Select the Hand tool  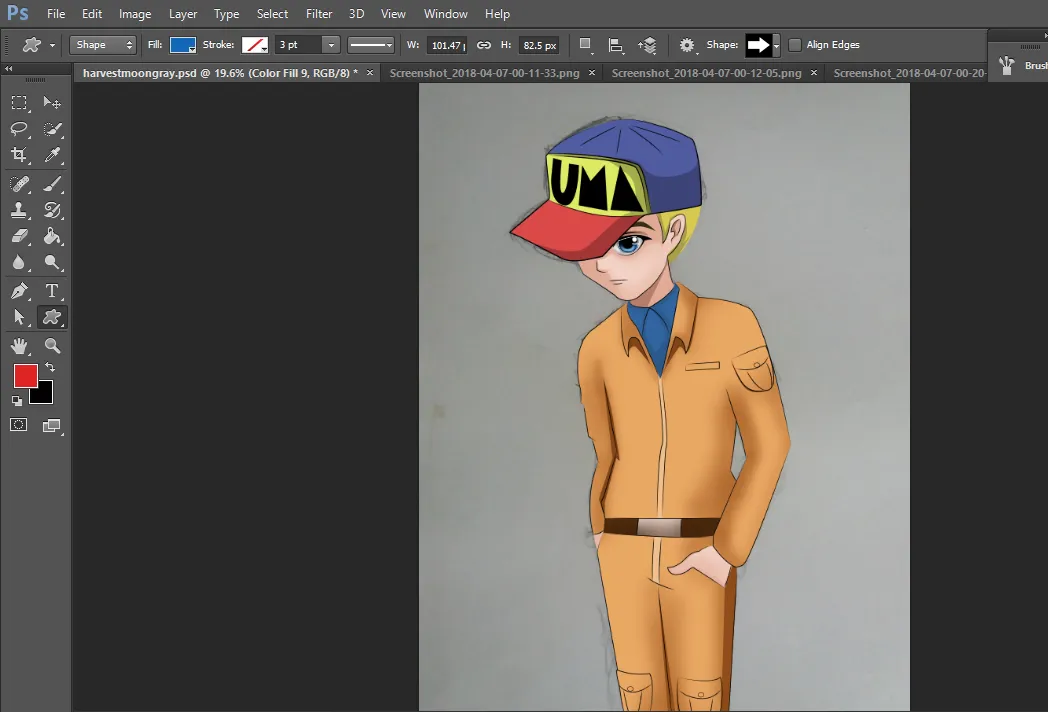pos(19,346)
